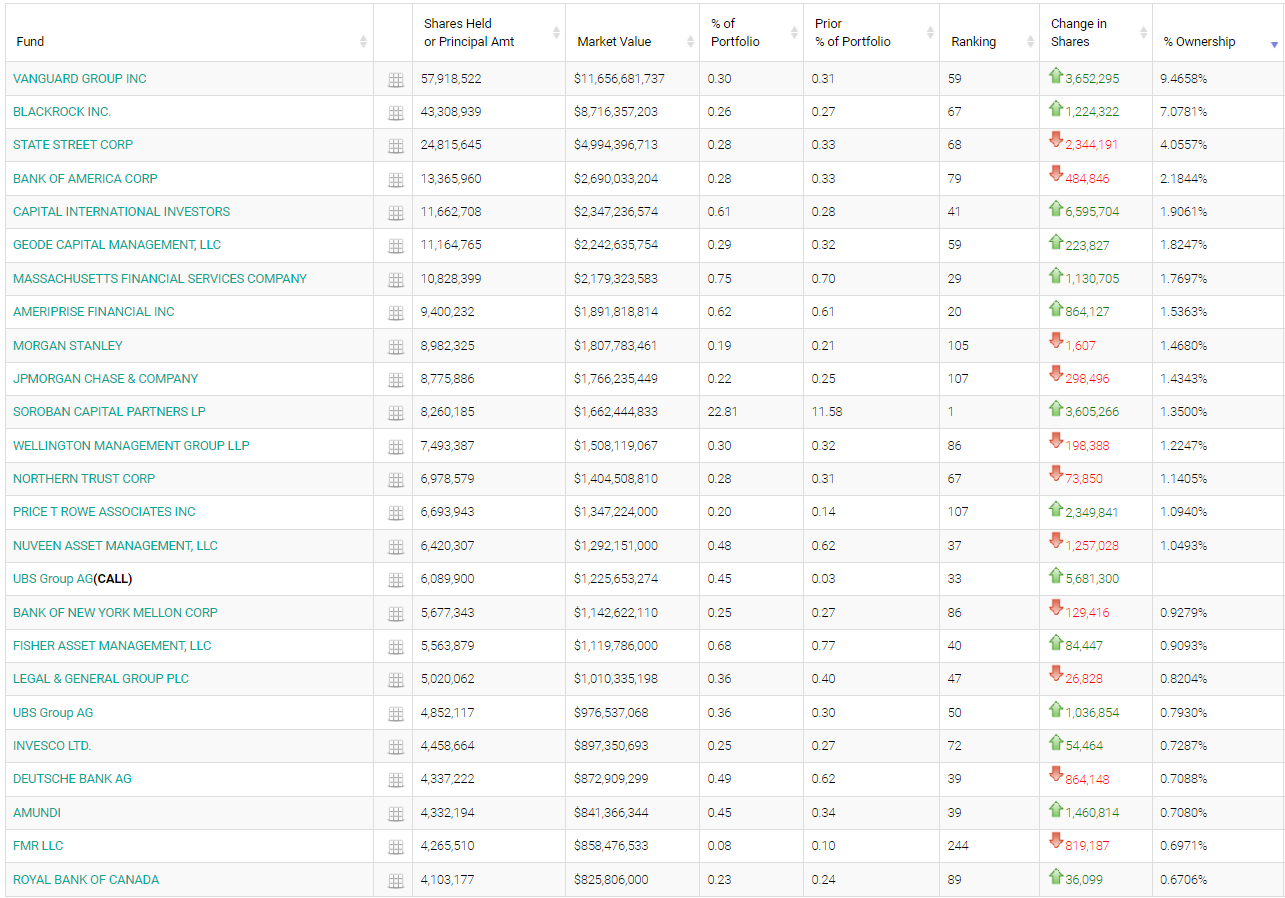The width and height of the screenshot is (1285, 898).
Task: Select FMR LLC ranking value 244
Action: click(958, 845)
